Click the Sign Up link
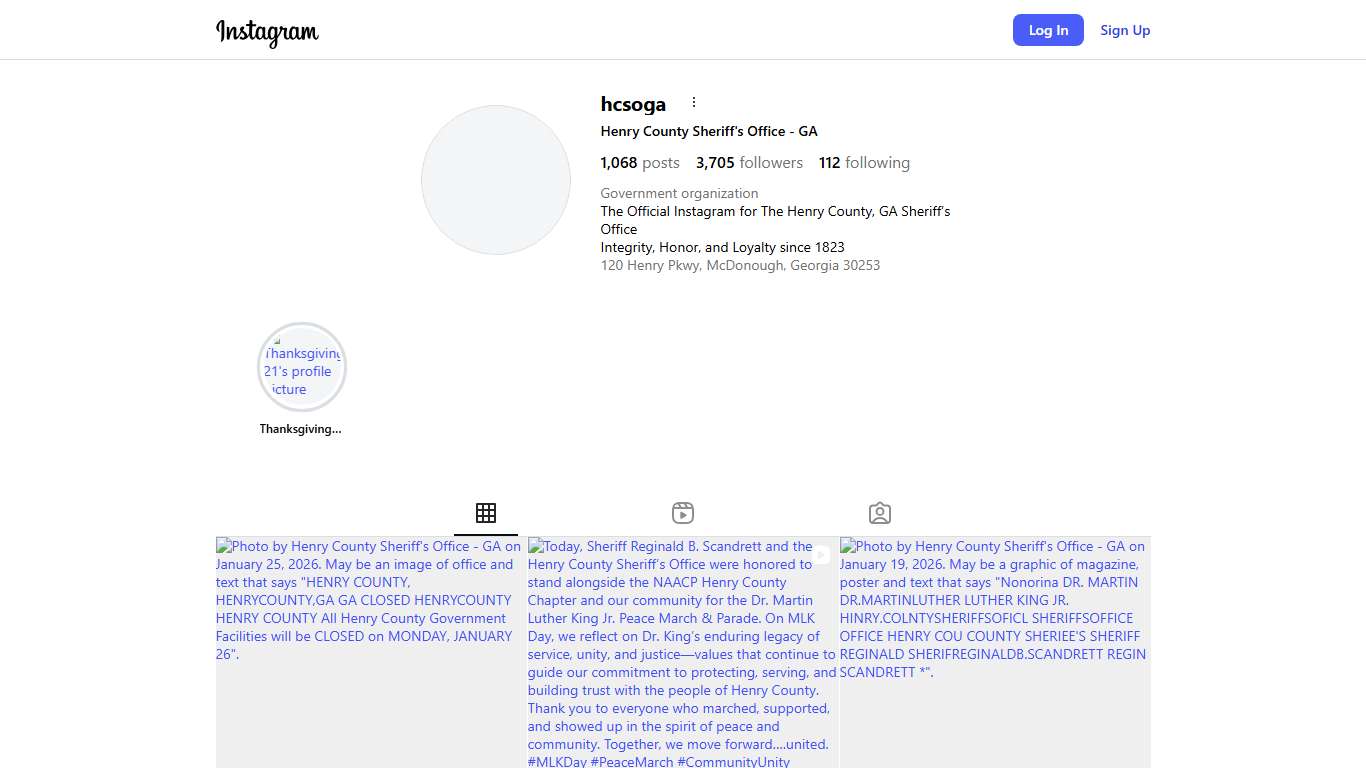This screenshot has width=1366, height=768. [1125, 30]
